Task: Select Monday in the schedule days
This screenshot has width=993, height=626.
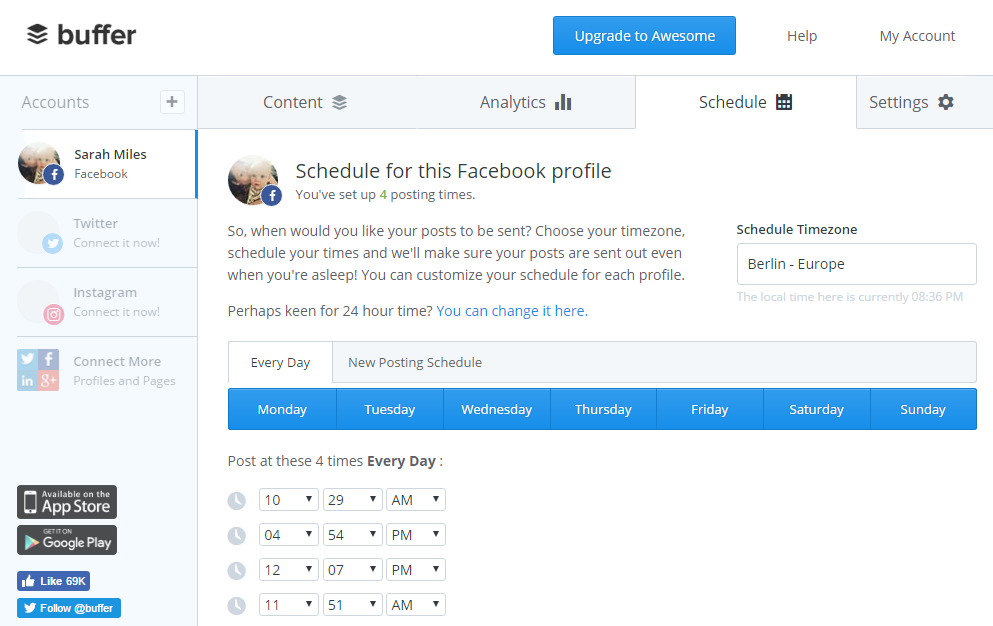Action: point(281,408)
